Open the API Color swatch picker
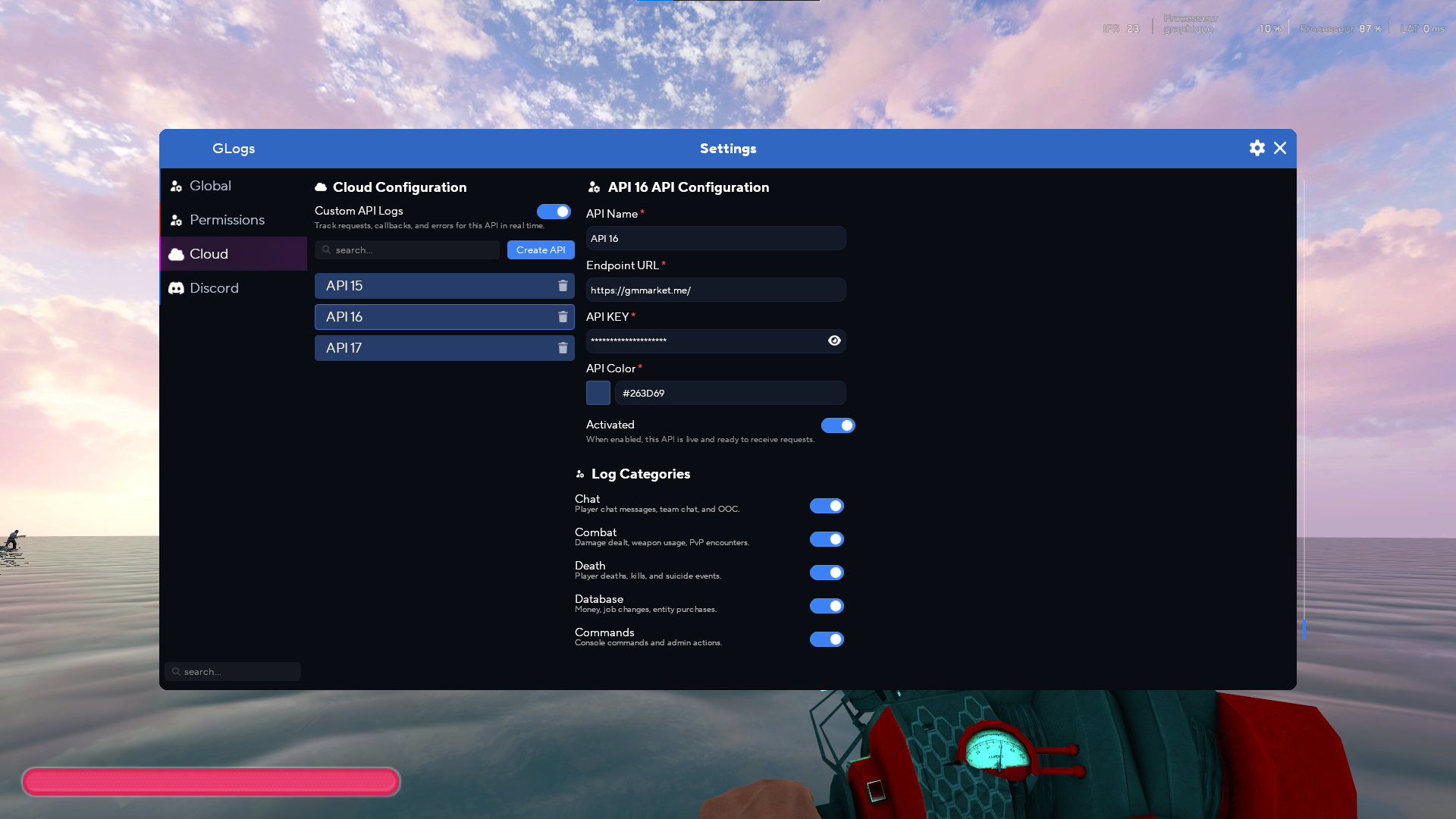This screenshot has height=819, width=1456. pyautogui.click(x=598, y=393)
